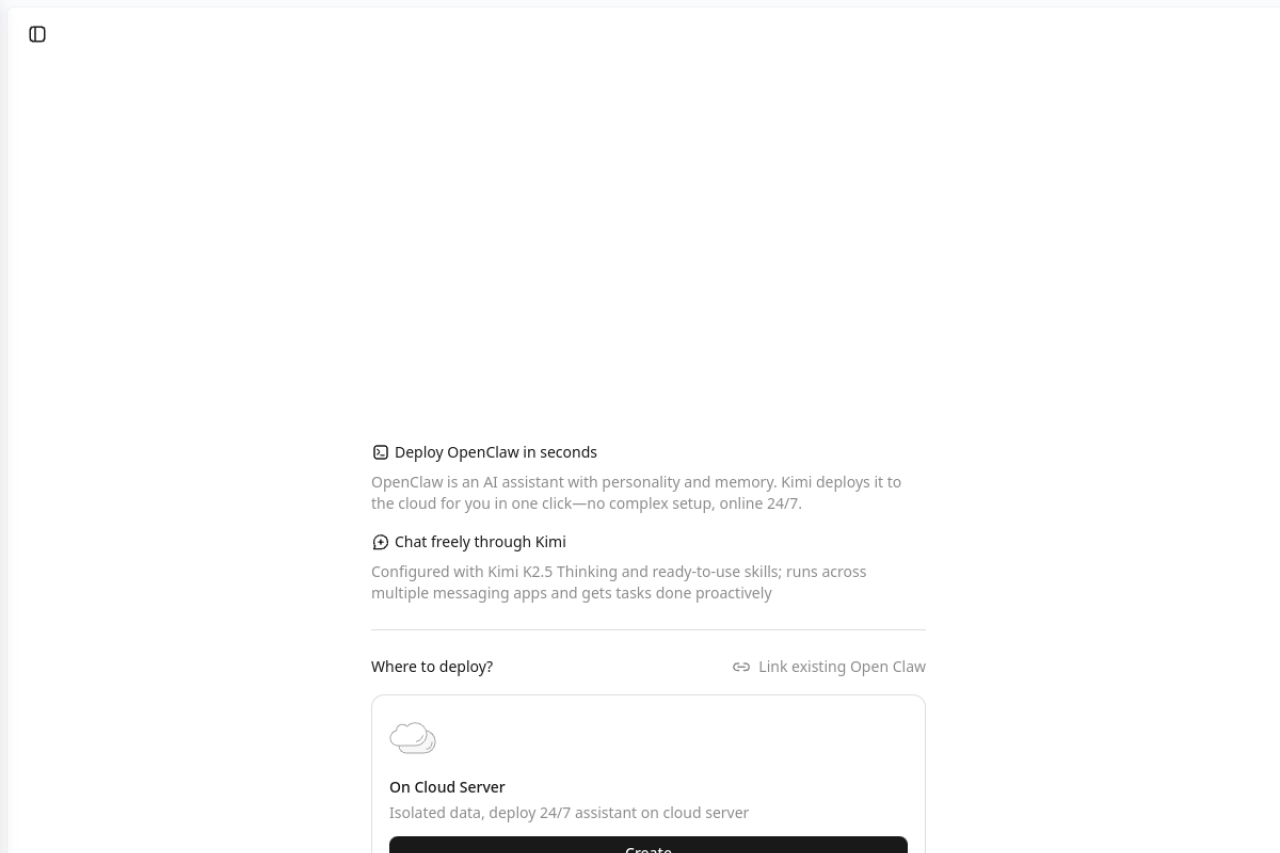The image size is (1280, 853).
Task: Click the Isolated data deploy 24/7 subtitle
Action: 569,813
